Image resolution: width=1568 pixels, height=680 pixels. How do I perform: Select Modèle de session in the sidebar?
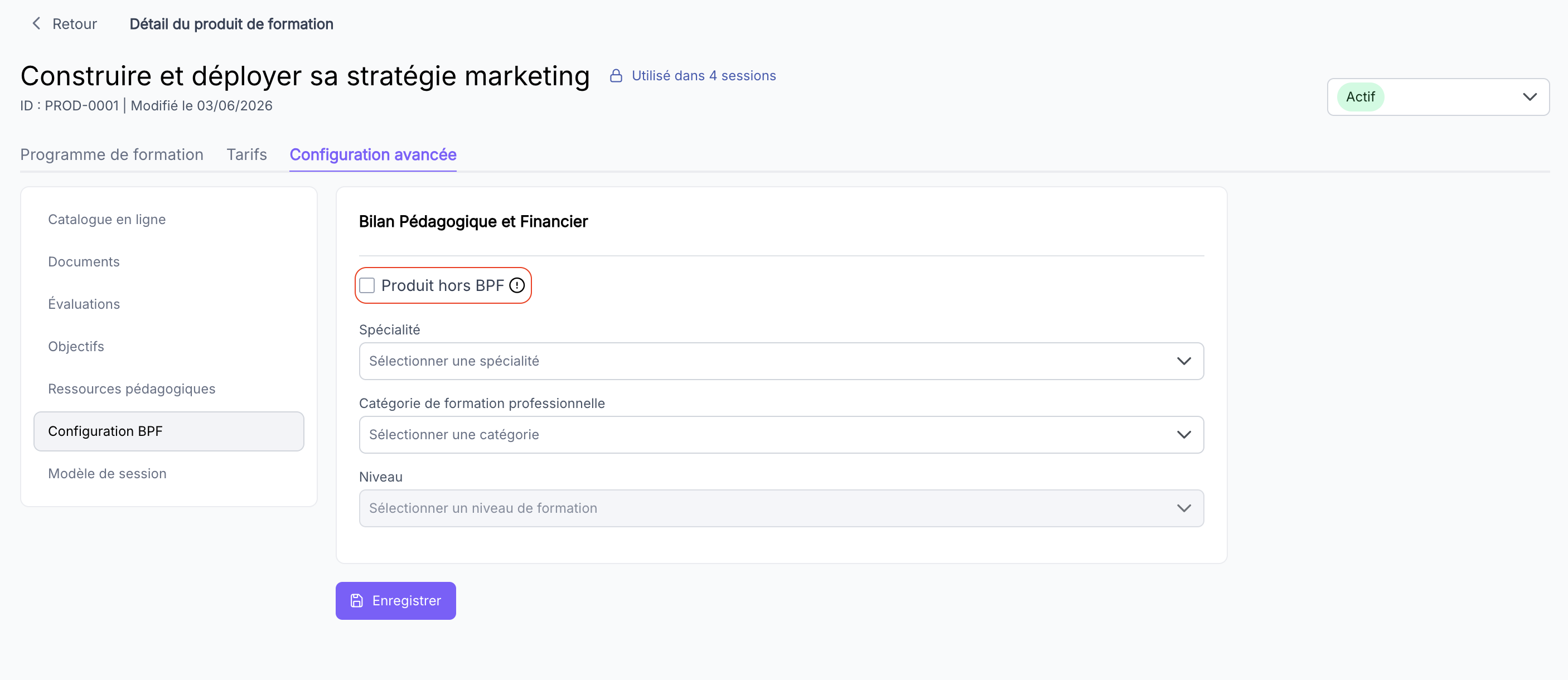pyautogui.click(x=107, y=474)
